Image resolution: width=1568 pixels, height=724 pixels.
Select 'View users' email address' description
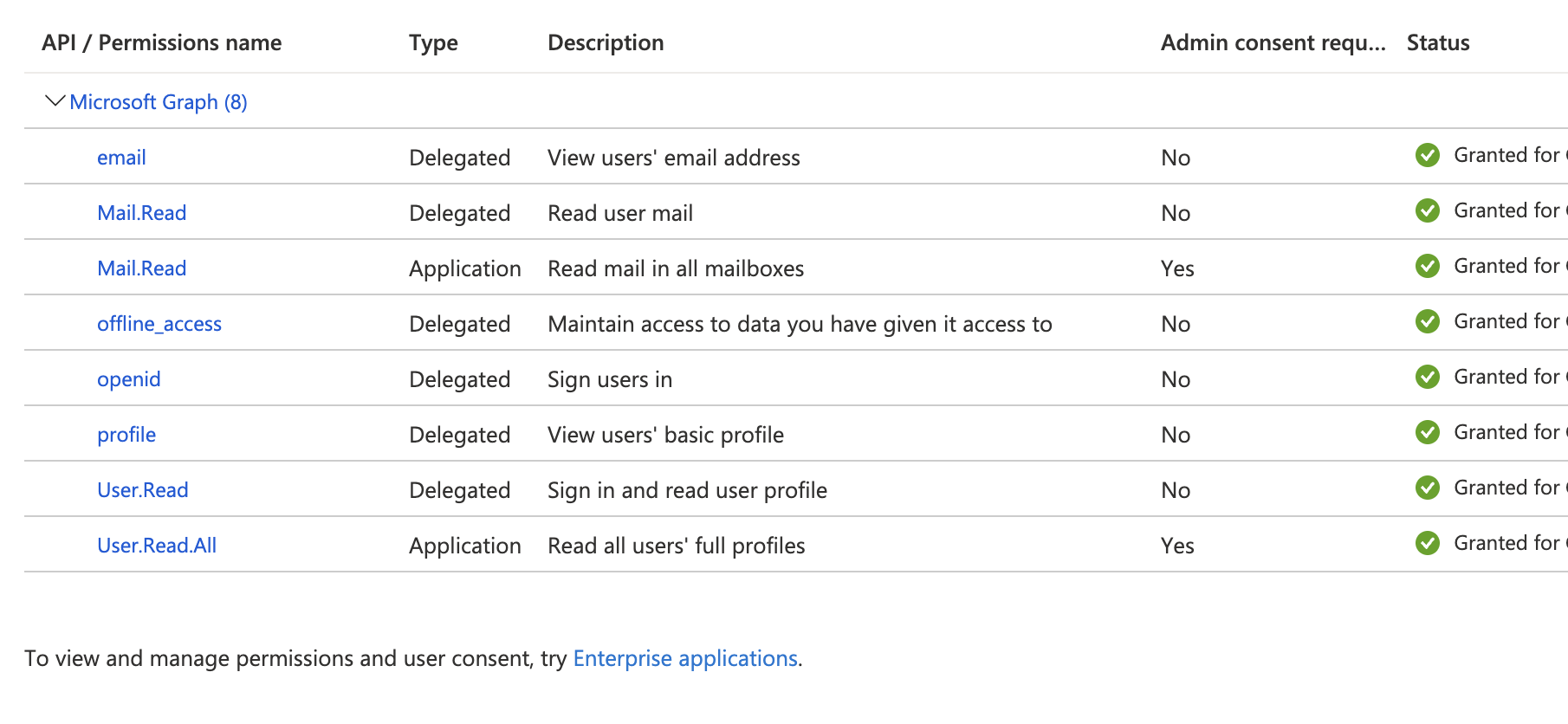pos(674,158)
